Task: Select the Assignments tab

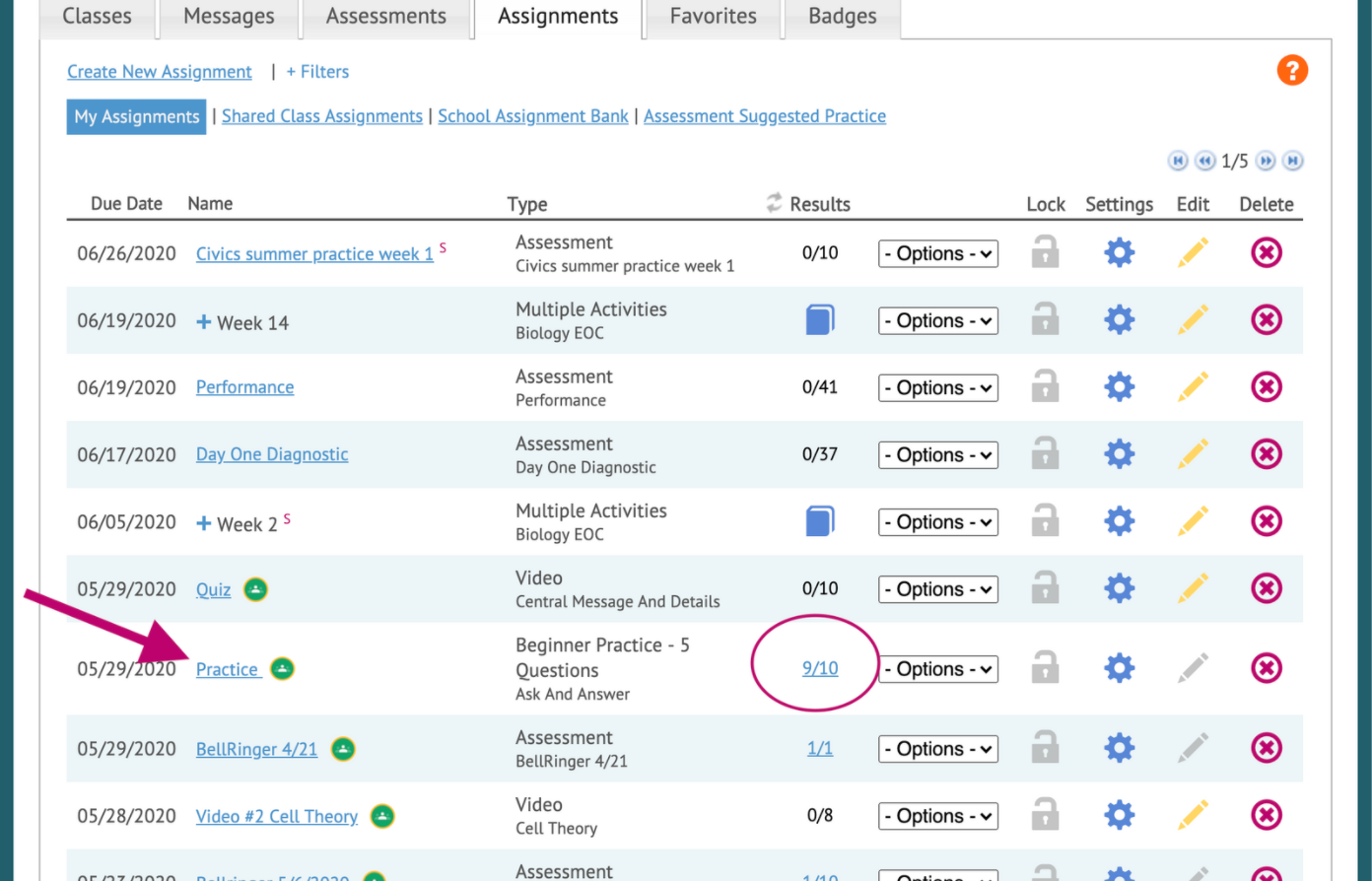Action: (x=558, y=17)
